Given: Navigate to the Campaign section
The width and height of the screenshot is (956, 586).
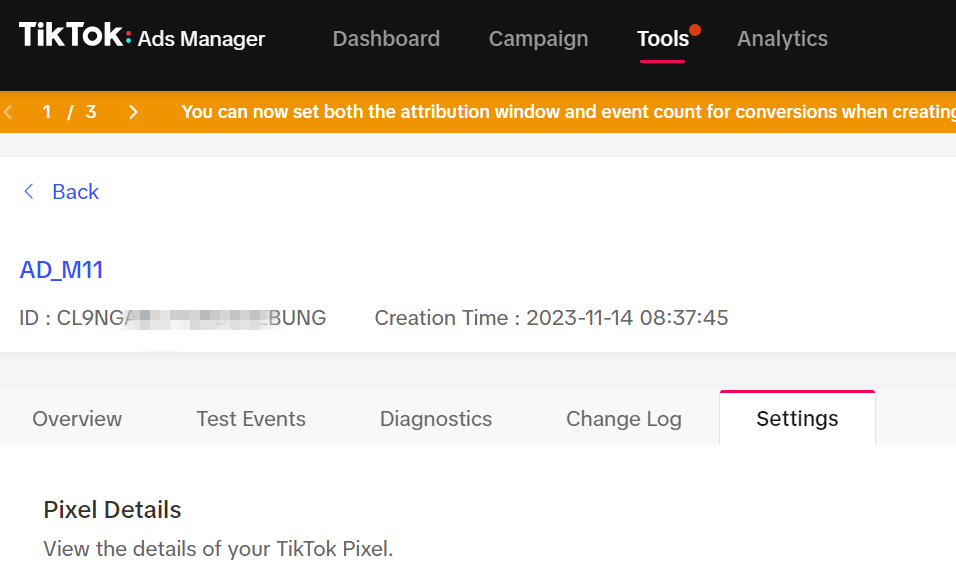Looking at the screenshot, I should point(538,38).
